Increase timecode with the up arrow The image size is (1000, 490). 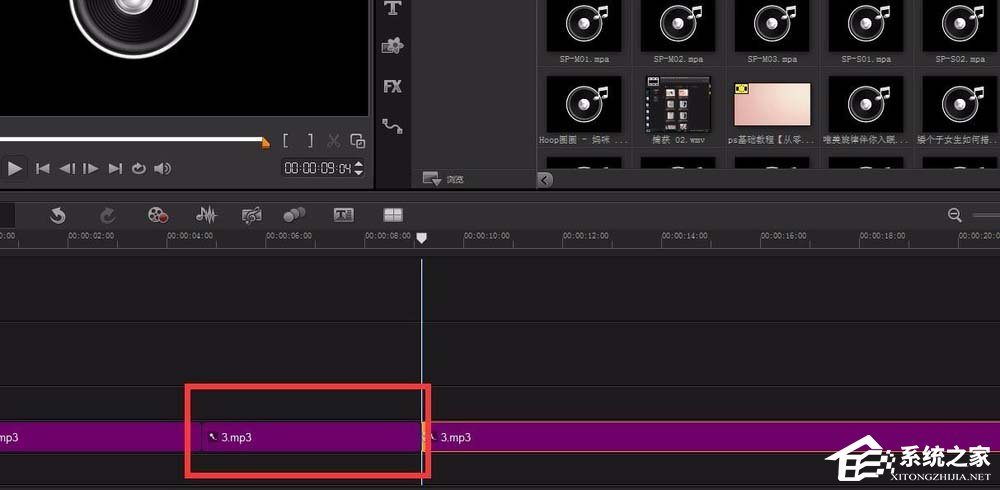(x=358, y=165)
